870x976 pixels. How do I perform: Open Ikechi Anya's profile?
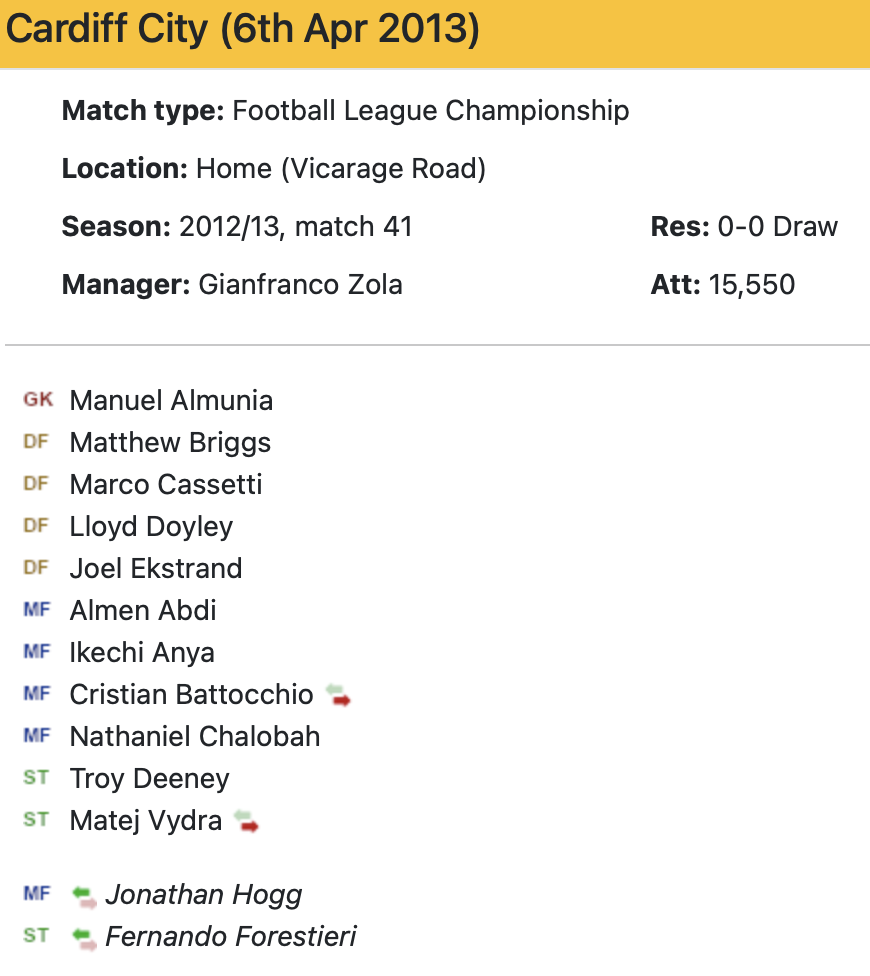click(x=142, y=653)
